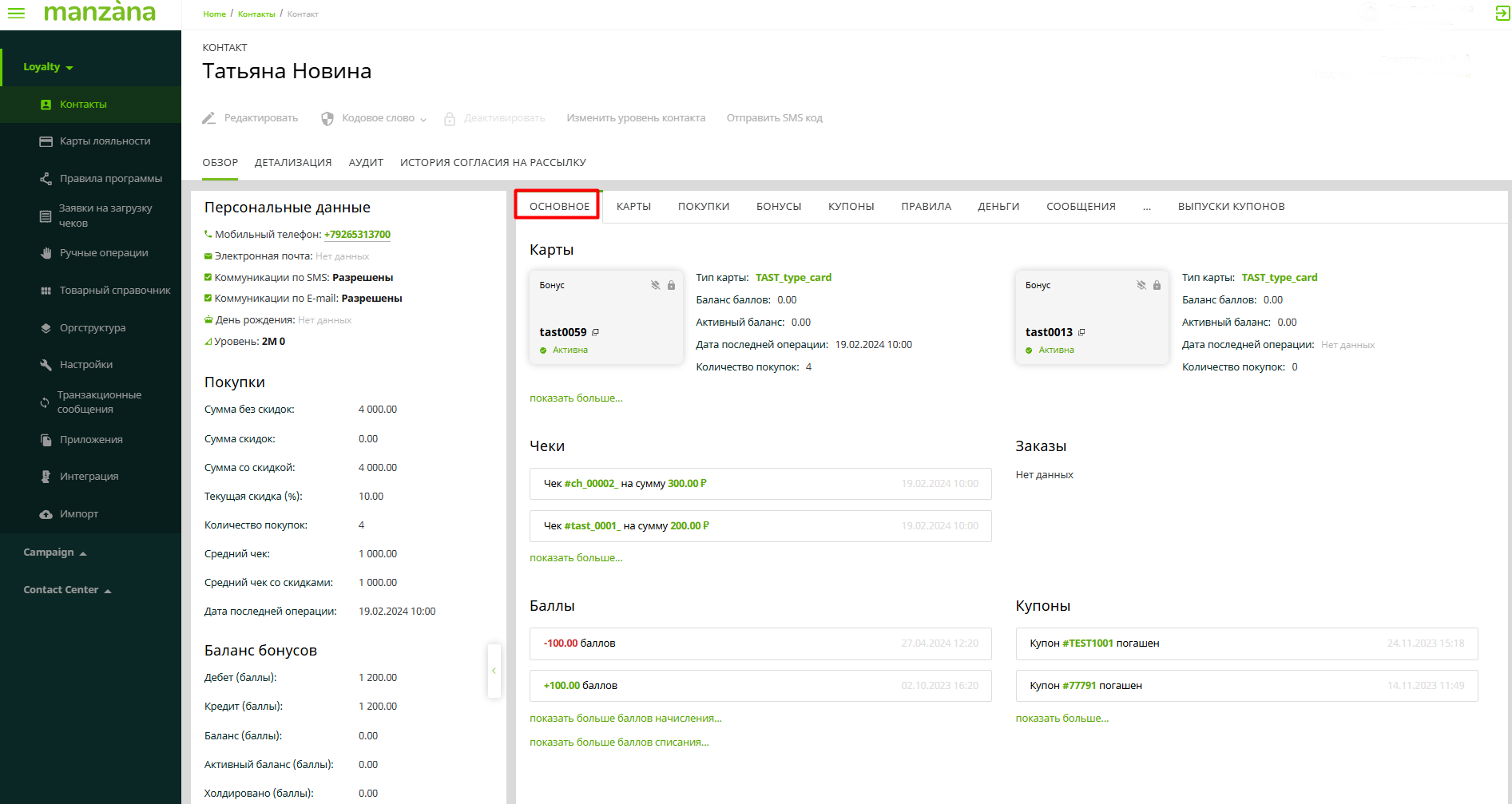Open the КУПОНЫ tab

coord(851,207)
